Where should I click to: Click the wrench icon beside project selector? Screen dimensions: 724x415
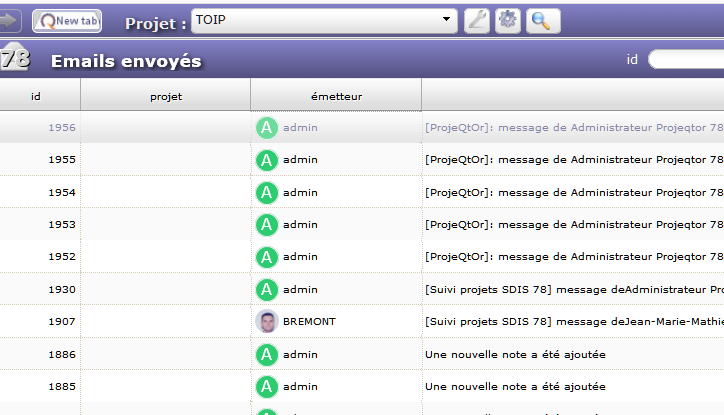477,20
